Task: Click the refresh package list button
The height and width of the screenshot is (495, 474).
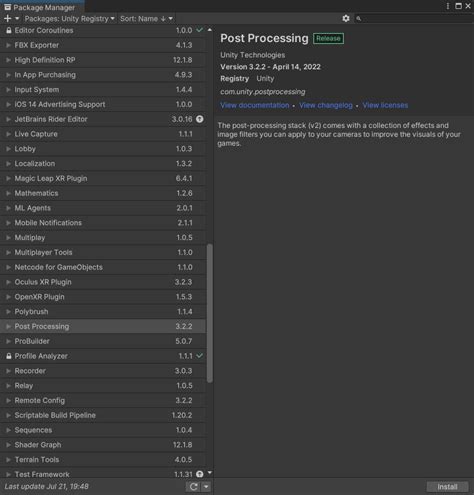Action: coord(193,487)
